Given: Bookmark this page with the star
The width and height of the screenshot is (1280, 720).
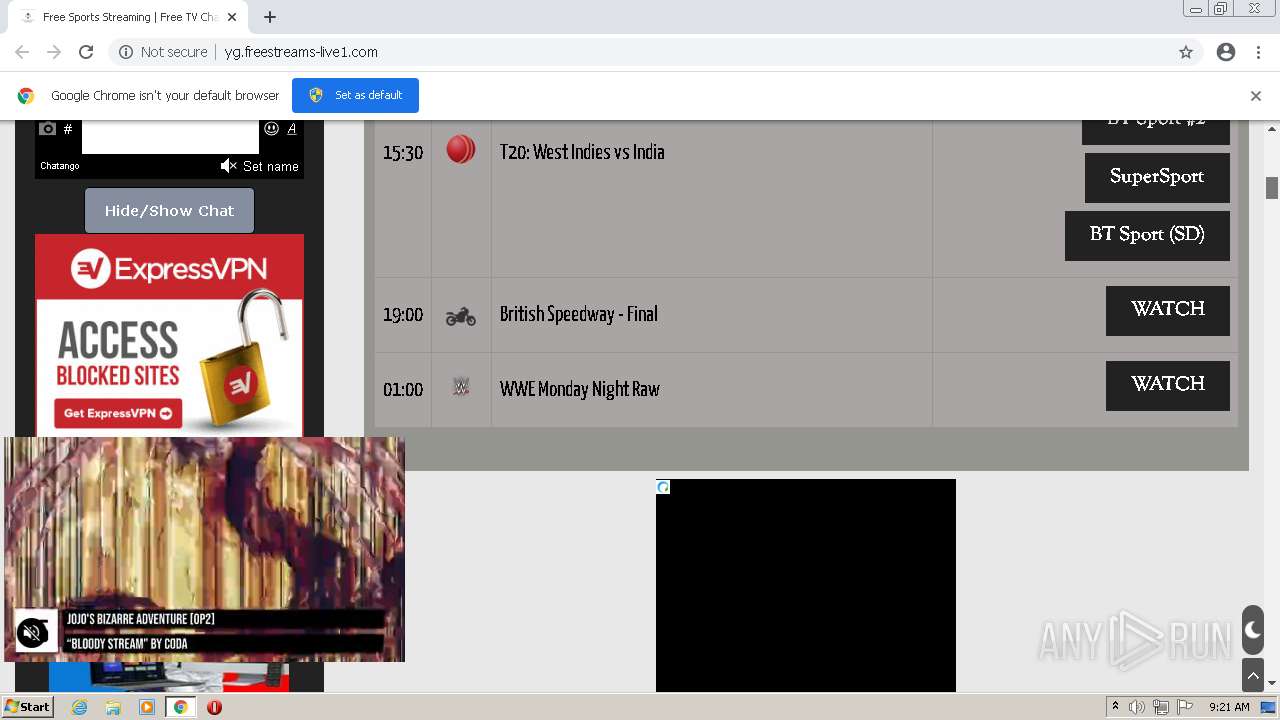Looking at the screenshot, I should coord(1186,52).
